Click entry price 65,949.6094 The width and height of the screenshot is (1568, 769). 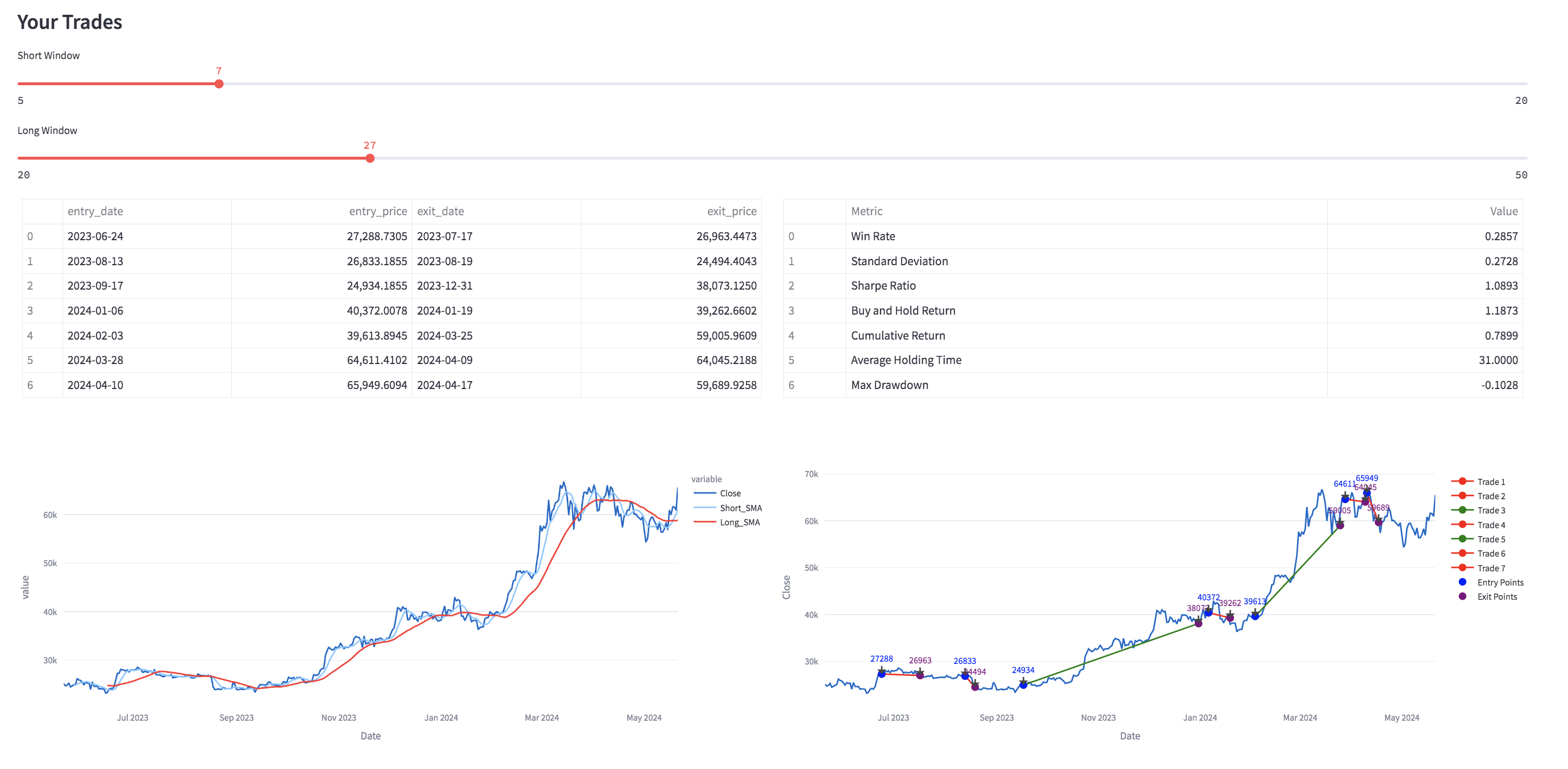[322, 385]
